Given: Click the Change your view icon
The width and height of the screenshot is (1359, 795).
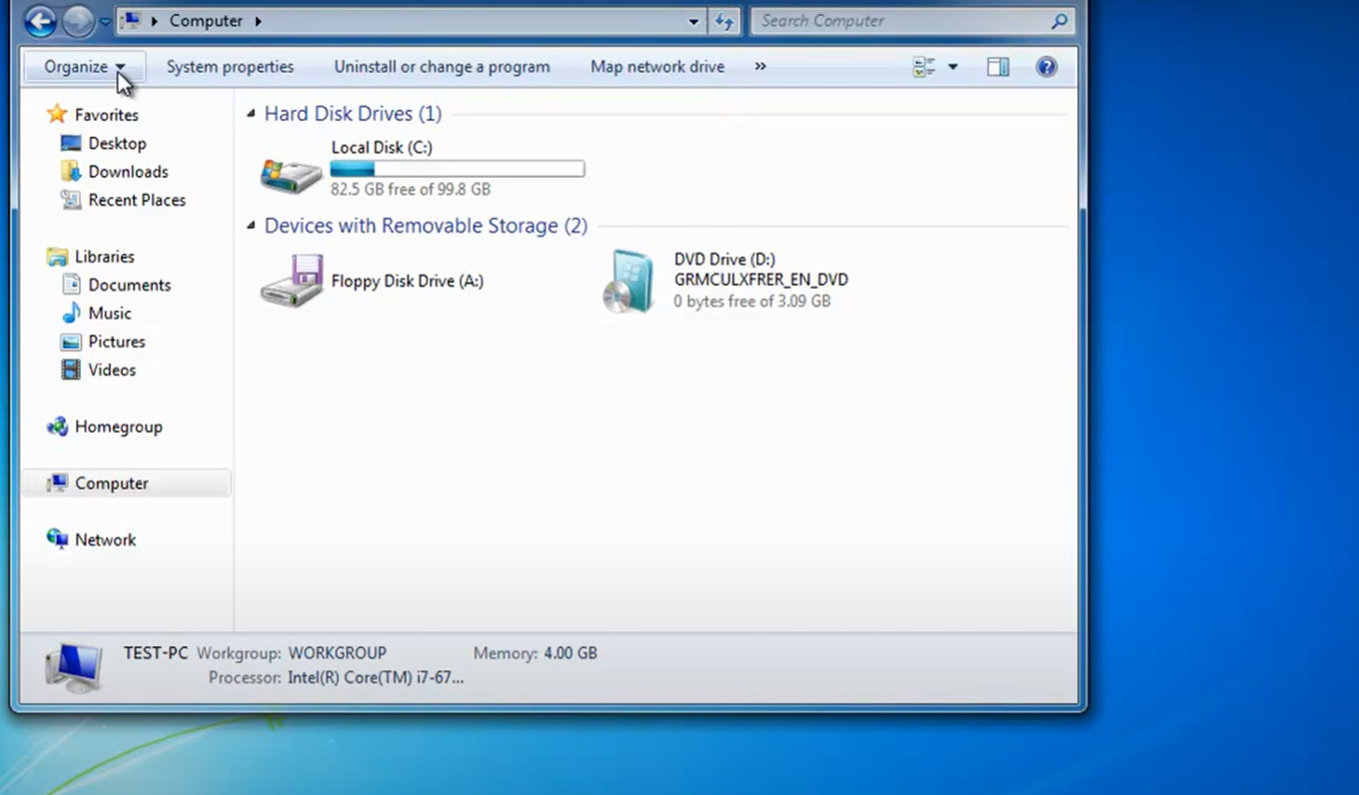Looking at the screenshot, I should pos(924,67).
